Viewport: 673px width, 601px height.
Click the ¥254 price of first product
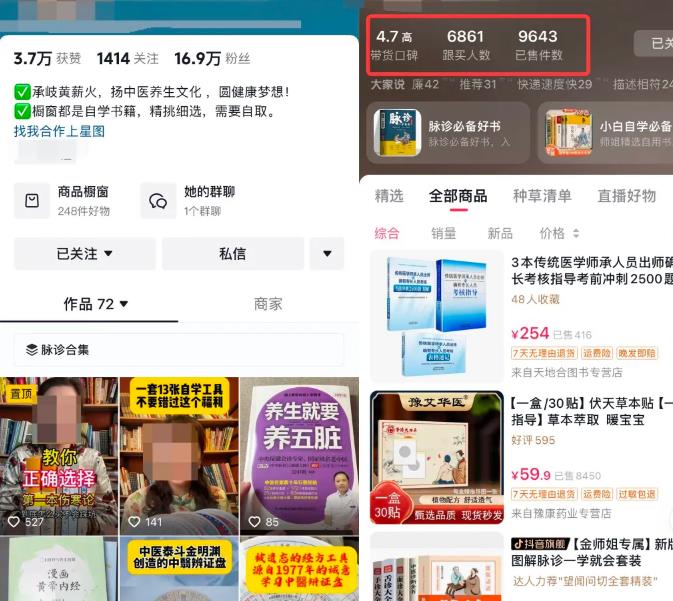[530, 334]
